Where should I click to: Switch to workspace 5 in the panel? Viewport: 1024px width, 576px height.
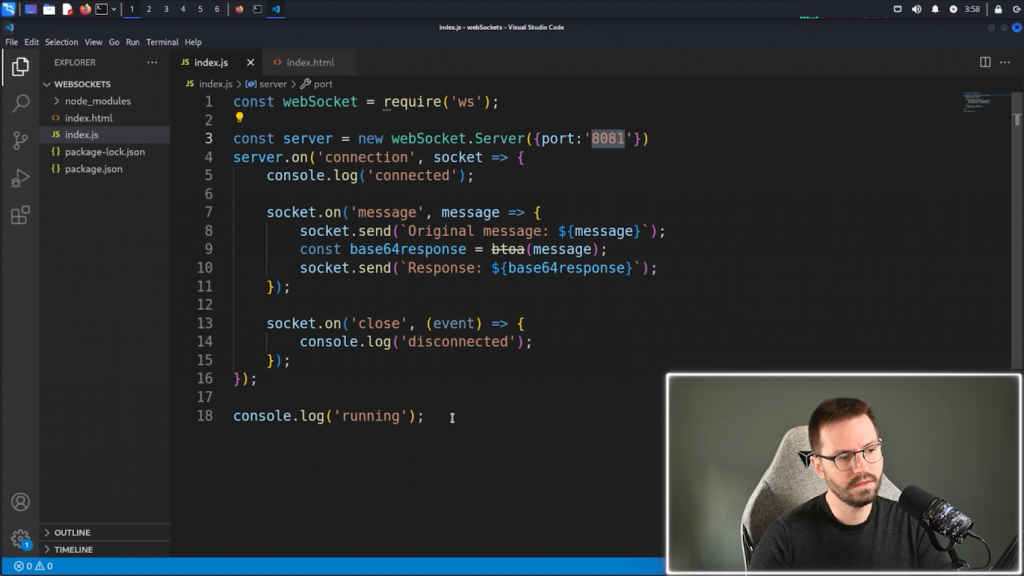(200, 9)
